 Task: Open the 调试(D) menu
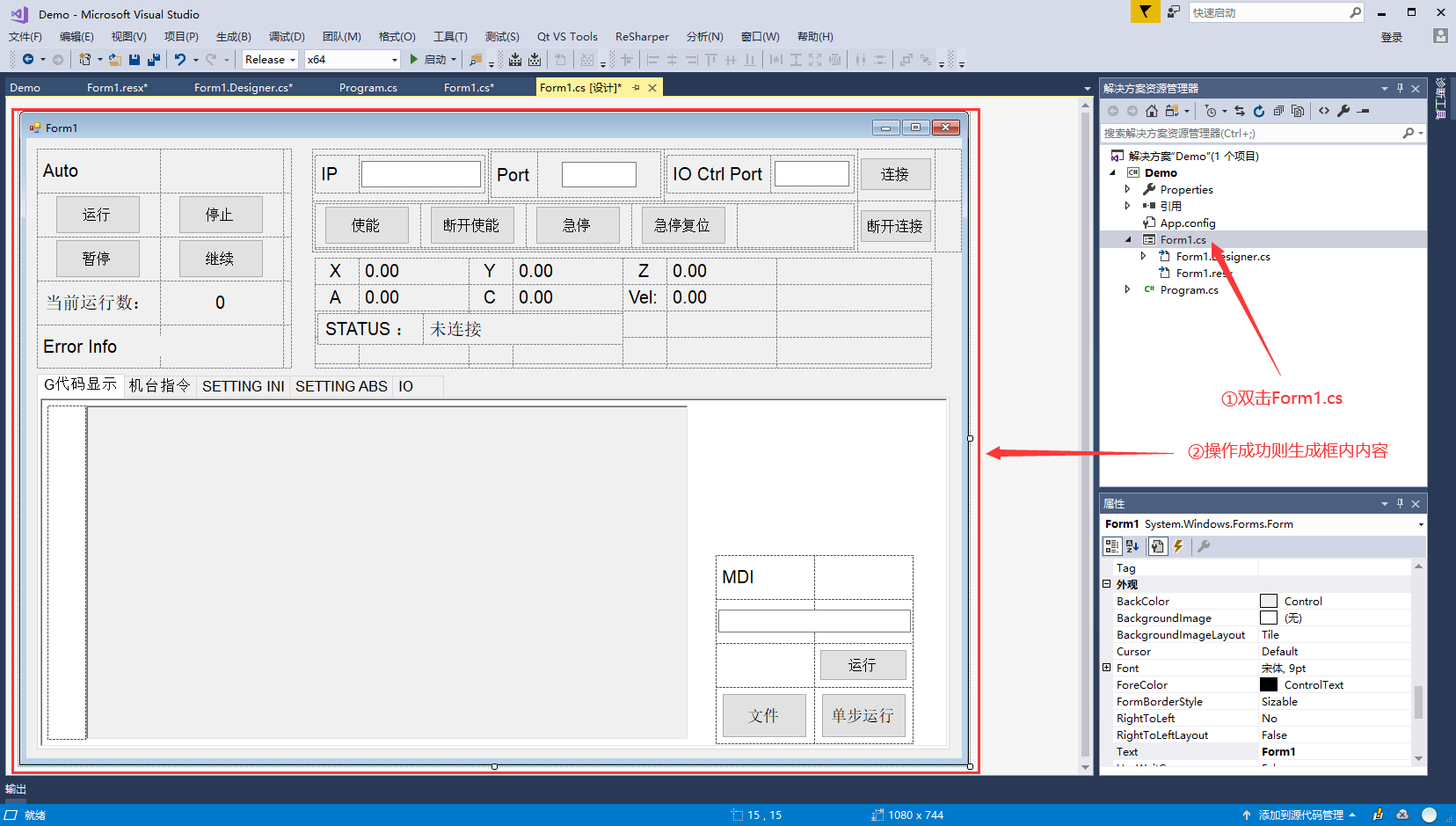(x=287, y=37)
